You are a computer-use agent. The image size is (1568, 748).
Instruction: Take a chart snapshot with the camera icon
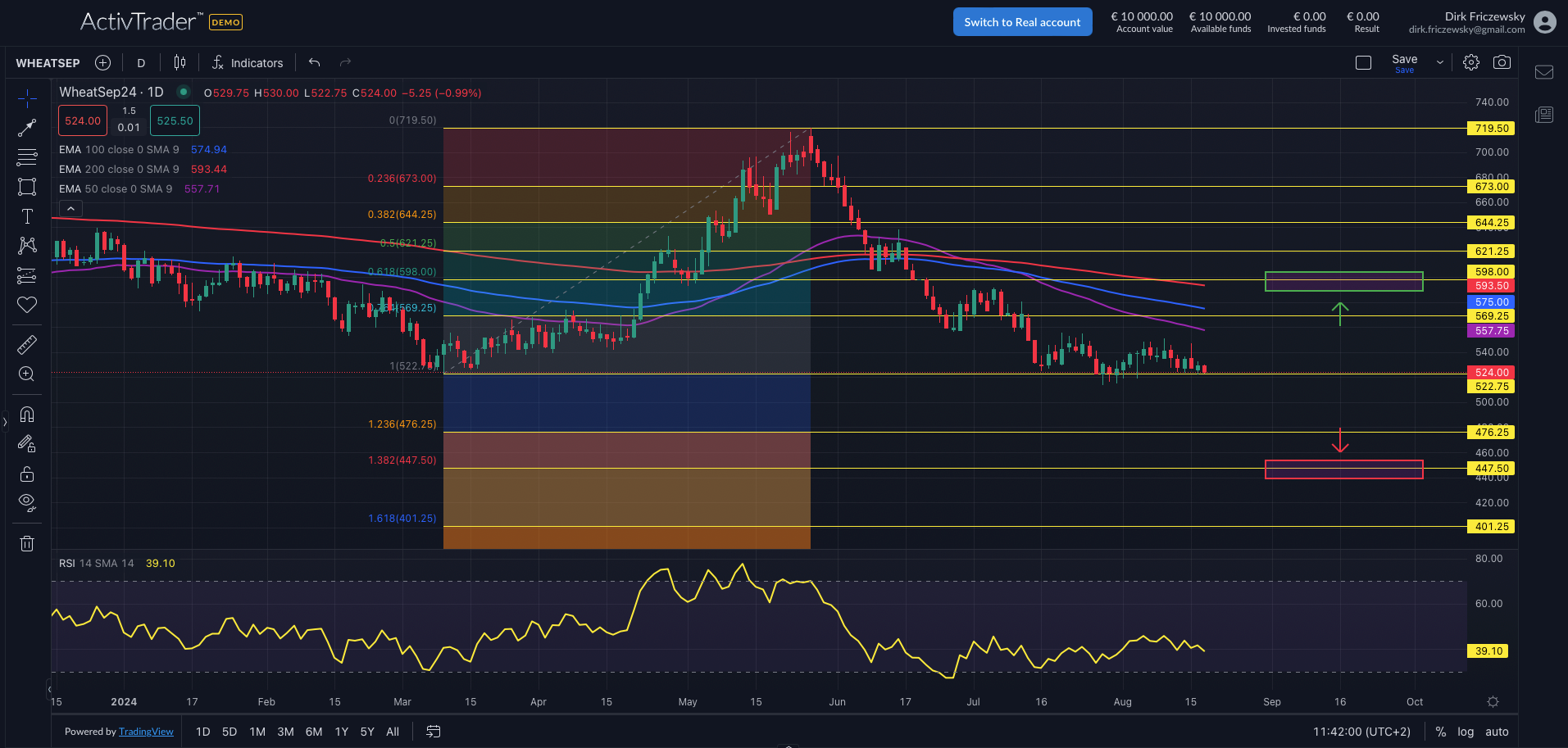point(1502,61)
